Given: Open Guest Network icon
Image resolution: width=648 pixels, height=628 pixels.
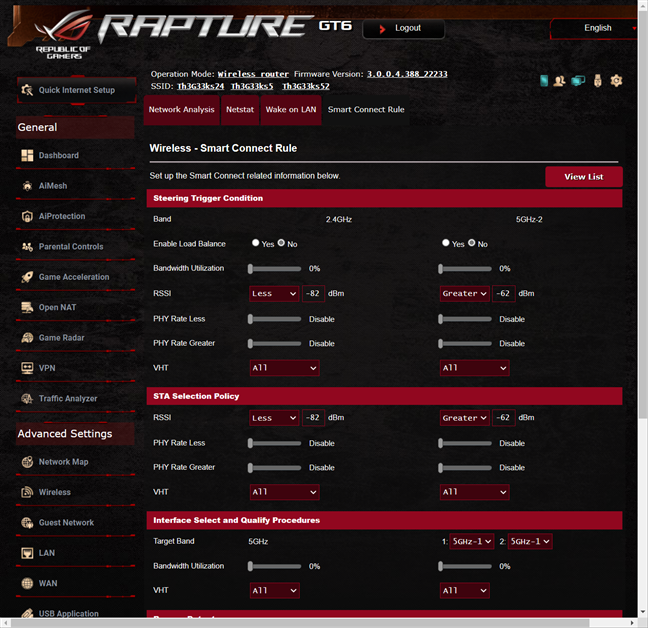Looking at the screenshot, I should tap(27, 523).
